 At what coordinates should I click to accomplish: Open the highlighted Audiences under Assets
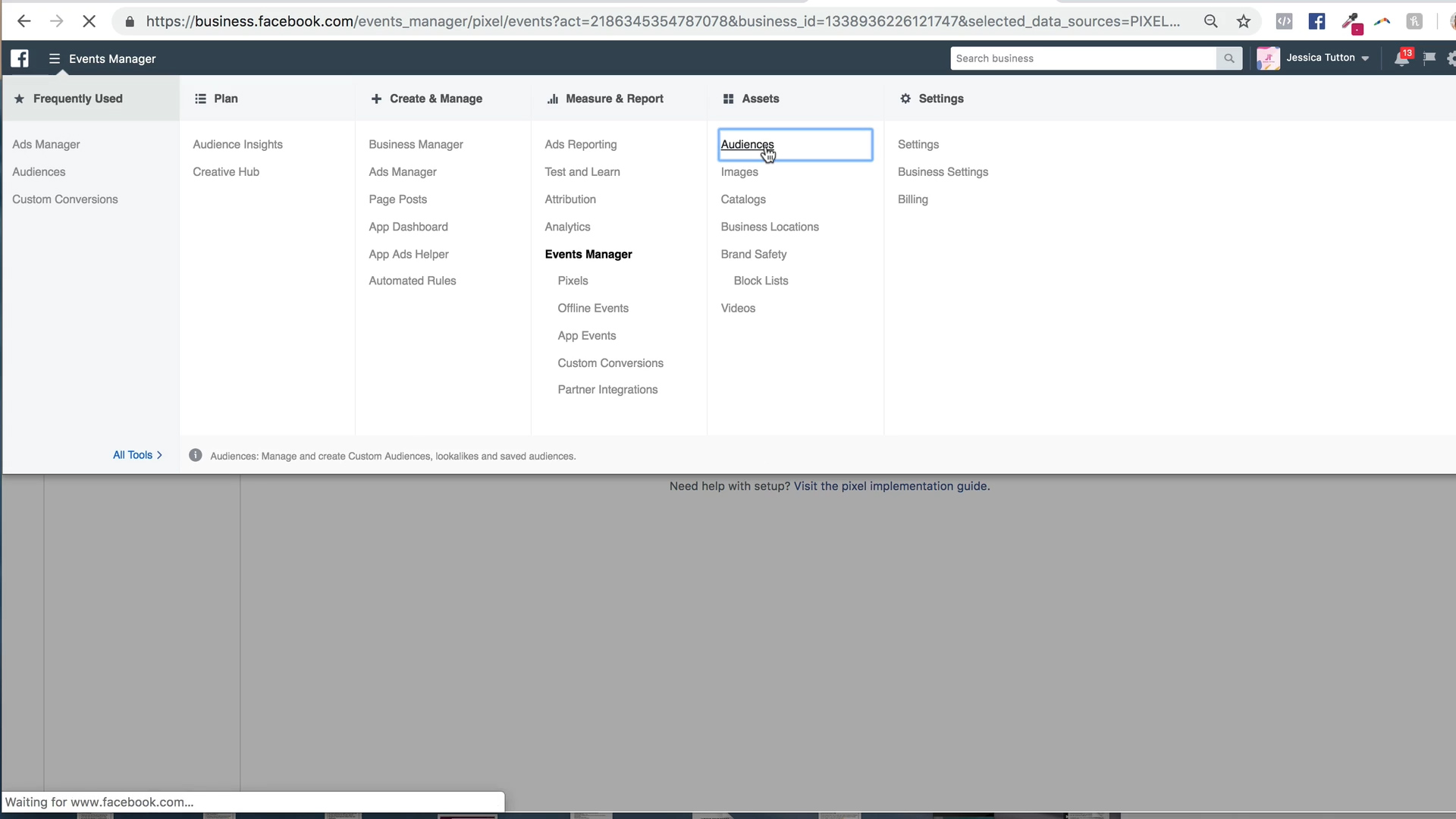point(795,145)
